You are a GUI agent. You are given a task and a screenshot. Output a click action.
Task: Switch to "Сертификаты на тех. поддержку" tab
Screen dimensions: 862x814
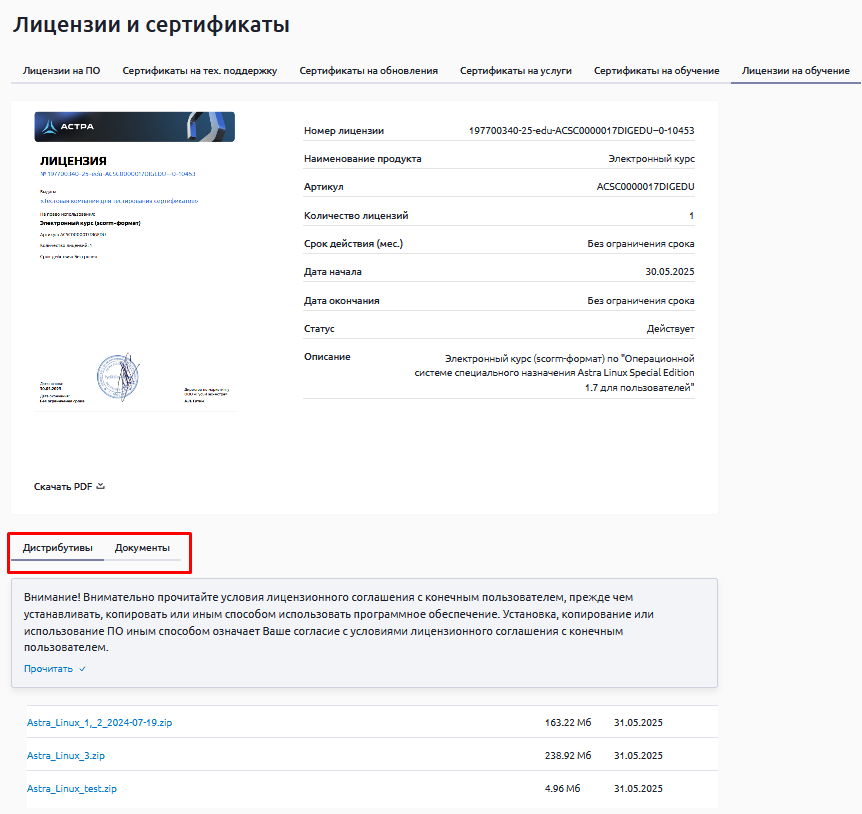(200, 71)
